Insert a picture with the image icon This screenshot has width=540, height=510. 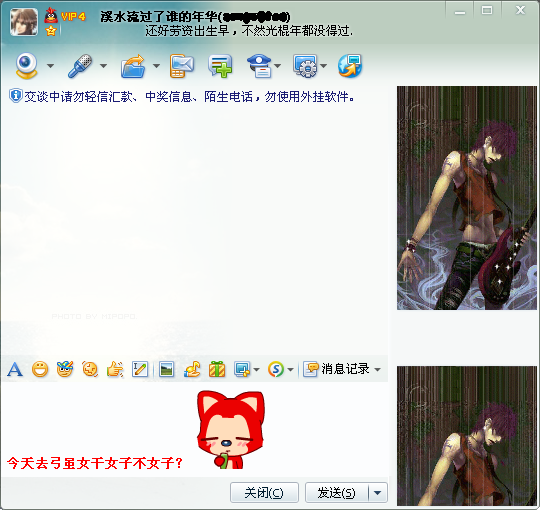pyautogui.click(x=166, y=370)
